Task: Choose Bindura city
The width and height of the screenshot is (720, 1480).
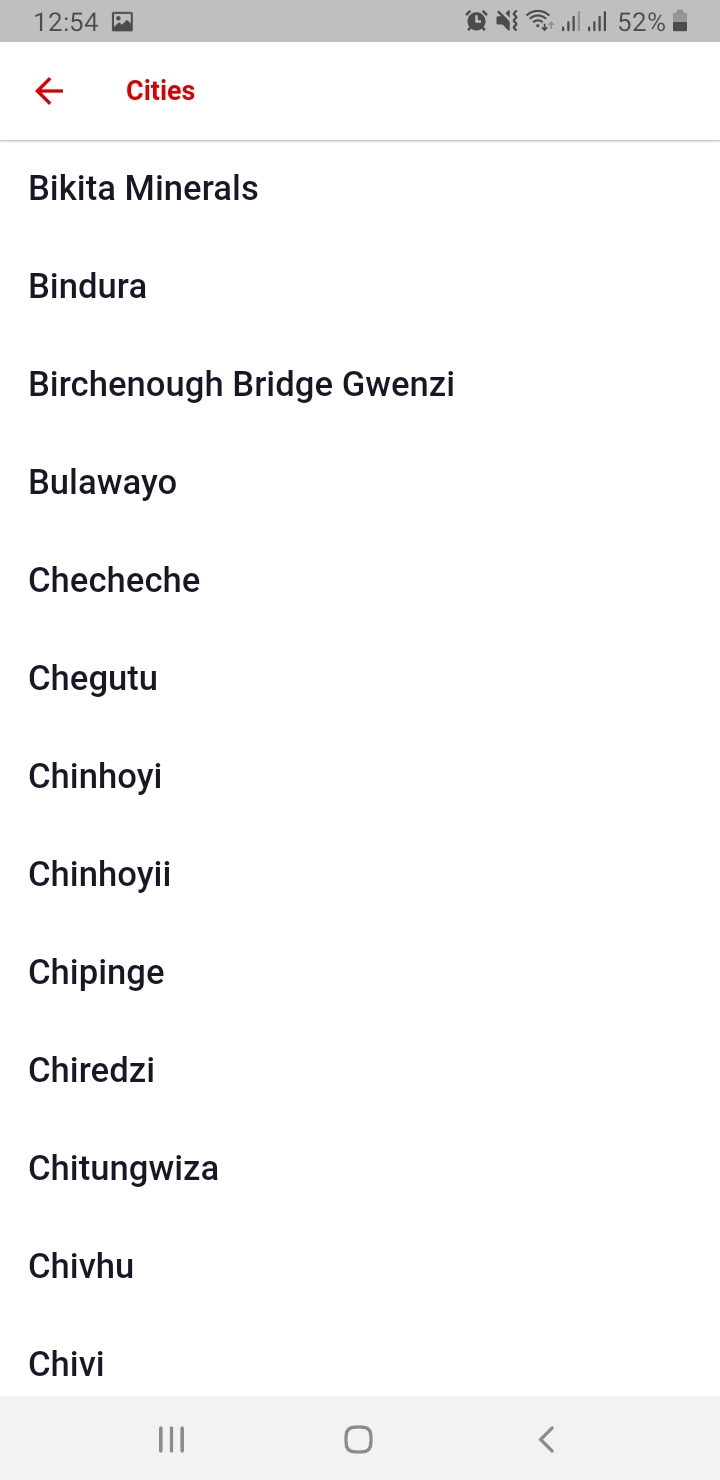Action: tap(88, 286)
